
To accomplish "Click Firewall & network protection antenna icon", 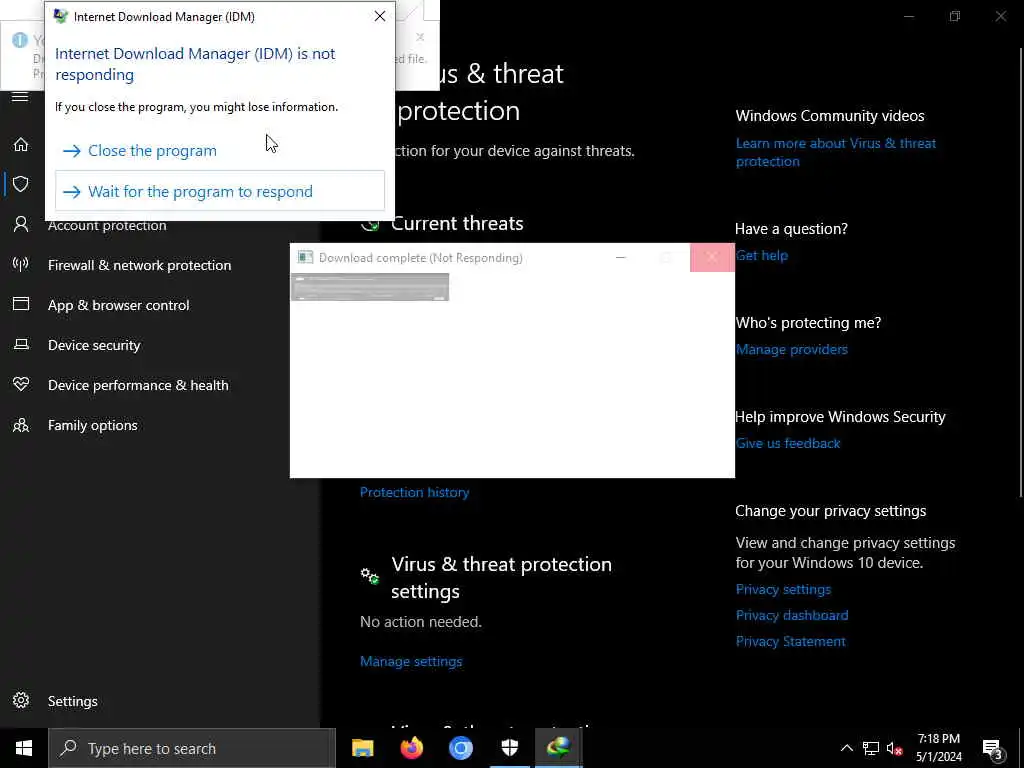I will point(21,264).
